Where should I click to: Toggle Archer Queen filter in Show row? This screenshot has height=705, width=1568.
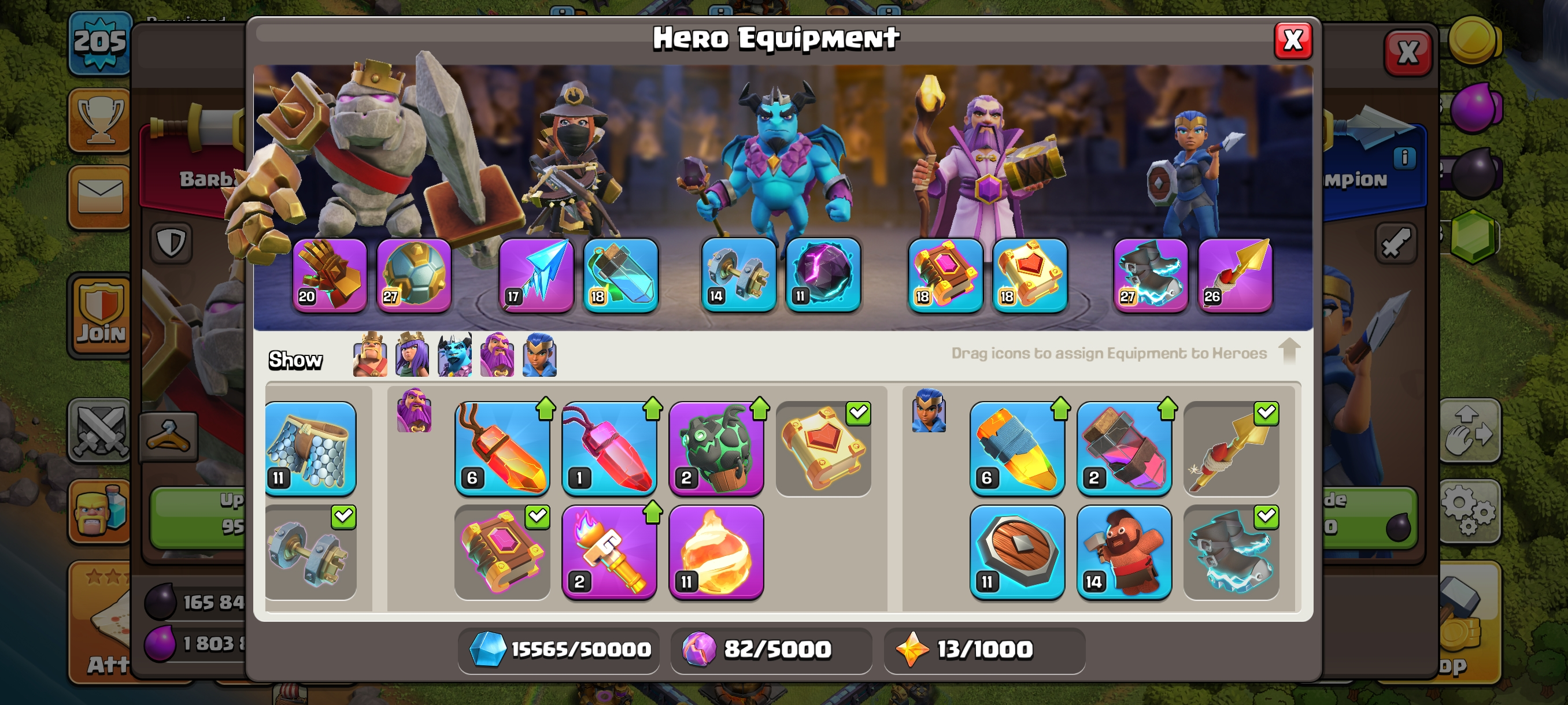[x=412, y=355]
